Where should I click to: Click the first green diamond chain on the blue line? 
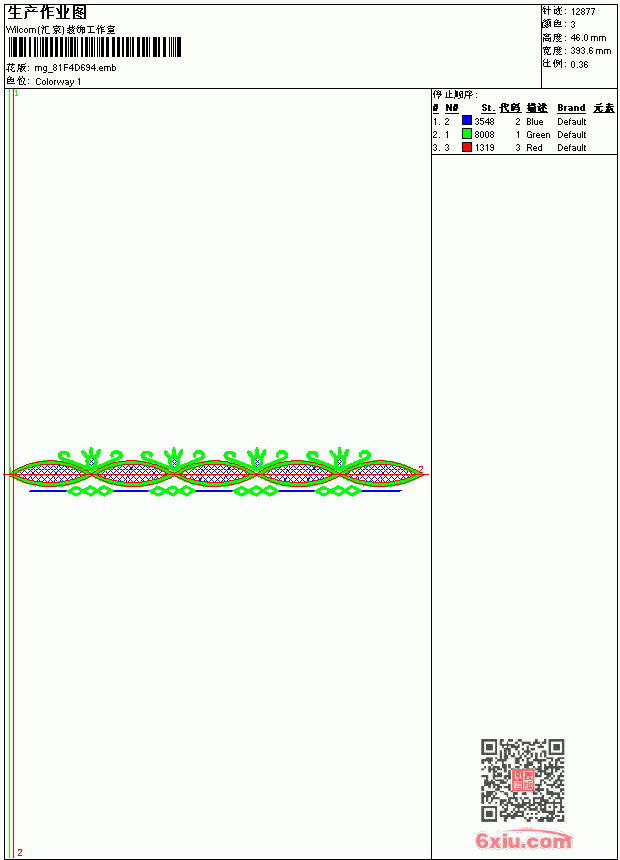pos(90,491)
